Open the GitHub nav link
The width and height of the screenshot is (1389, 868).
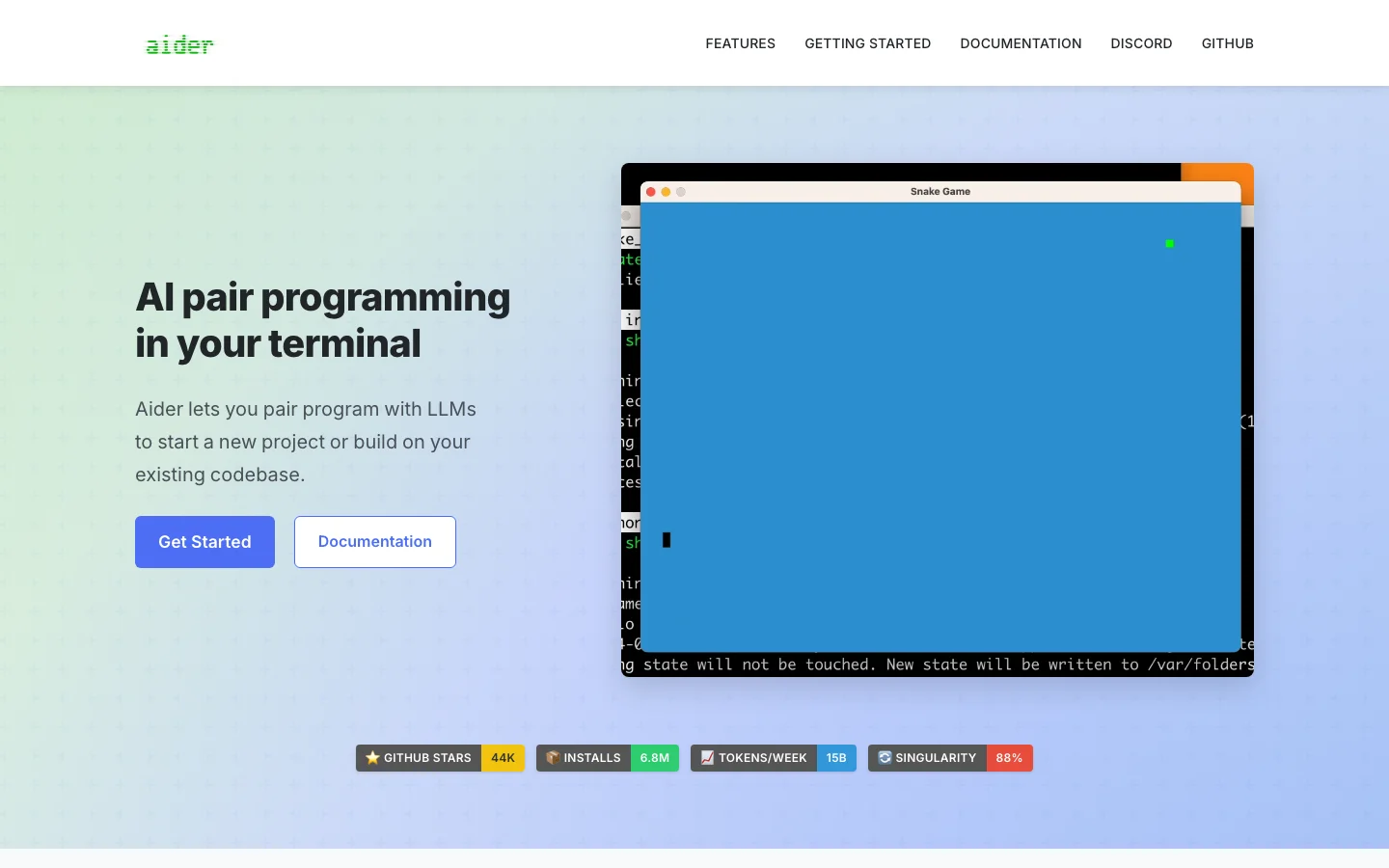1227,43
